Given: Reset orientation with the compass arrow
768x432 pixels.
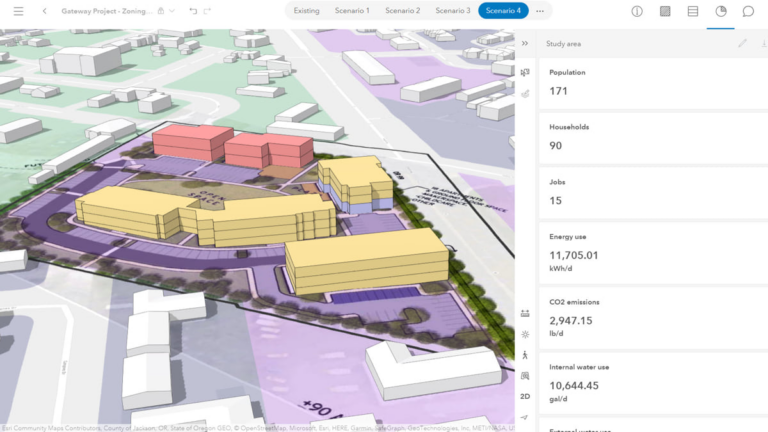Looking at the screenshot, I should (525, 417).
